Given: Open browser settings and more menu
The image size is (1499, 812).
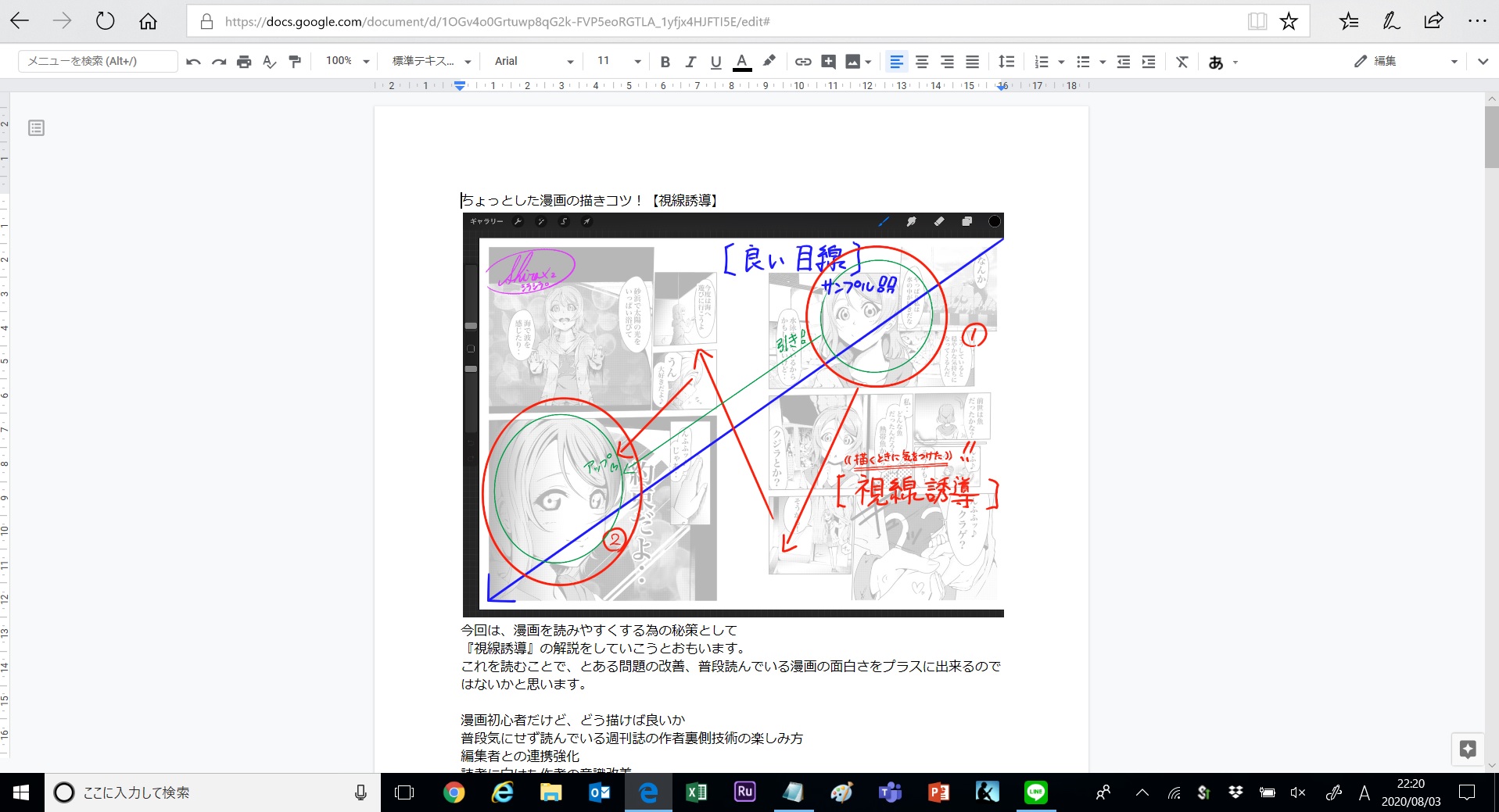Looking at the screenshot, I should [1476, 21].
